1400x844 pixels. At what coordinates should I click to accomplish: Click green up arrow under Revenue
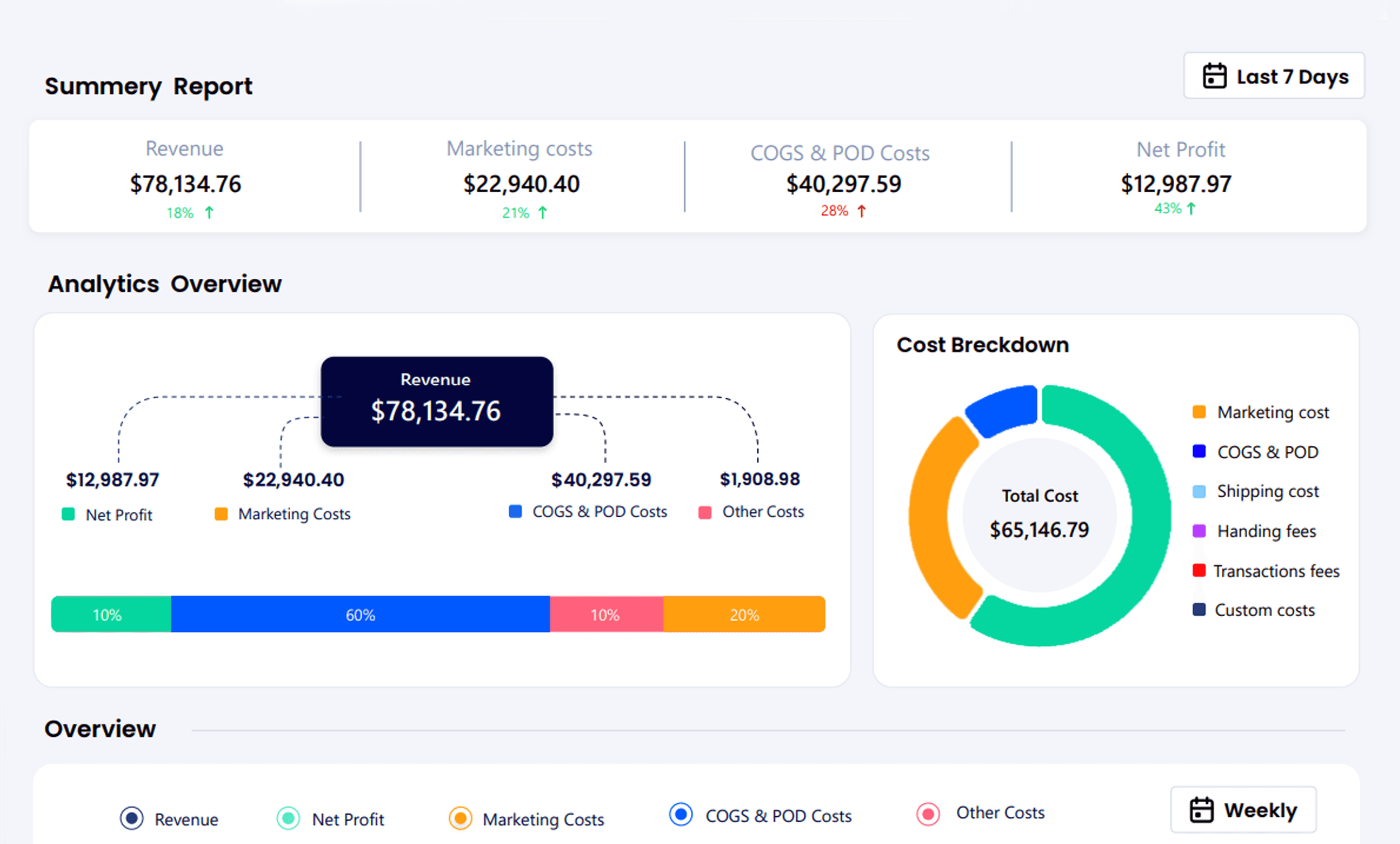[209, 213]
